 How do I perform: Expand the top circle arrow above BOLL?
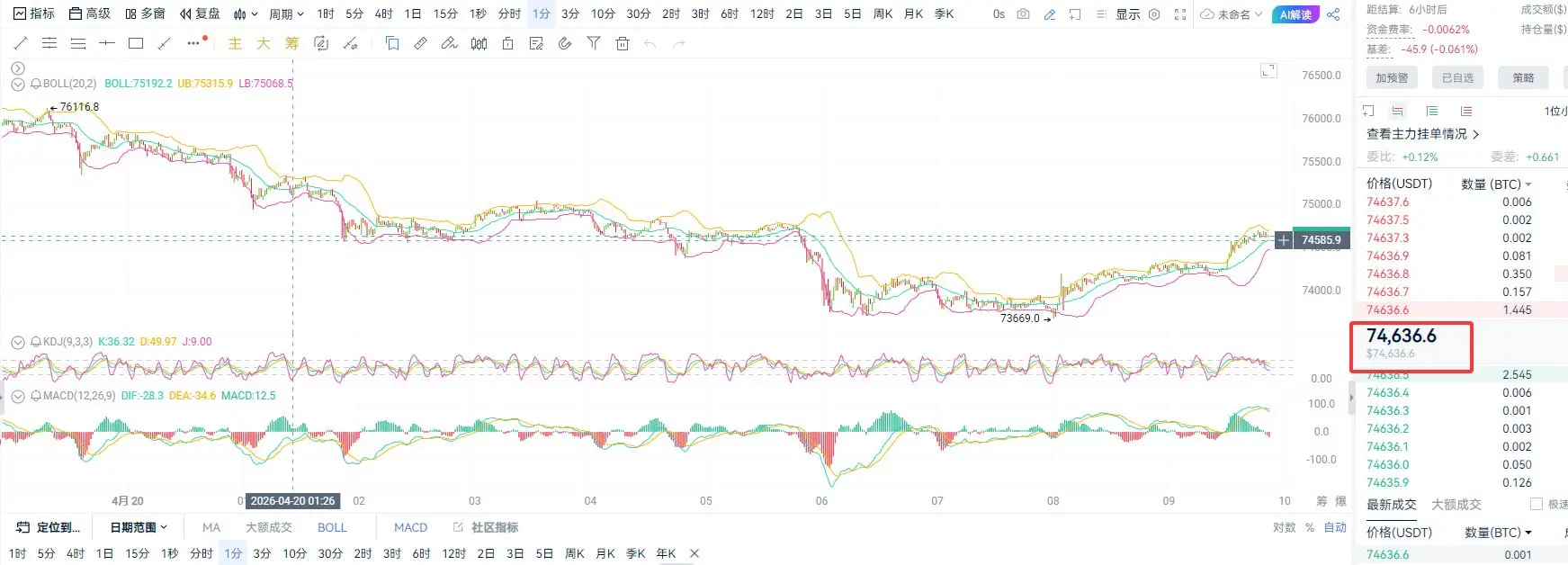[x=17, y=68]
